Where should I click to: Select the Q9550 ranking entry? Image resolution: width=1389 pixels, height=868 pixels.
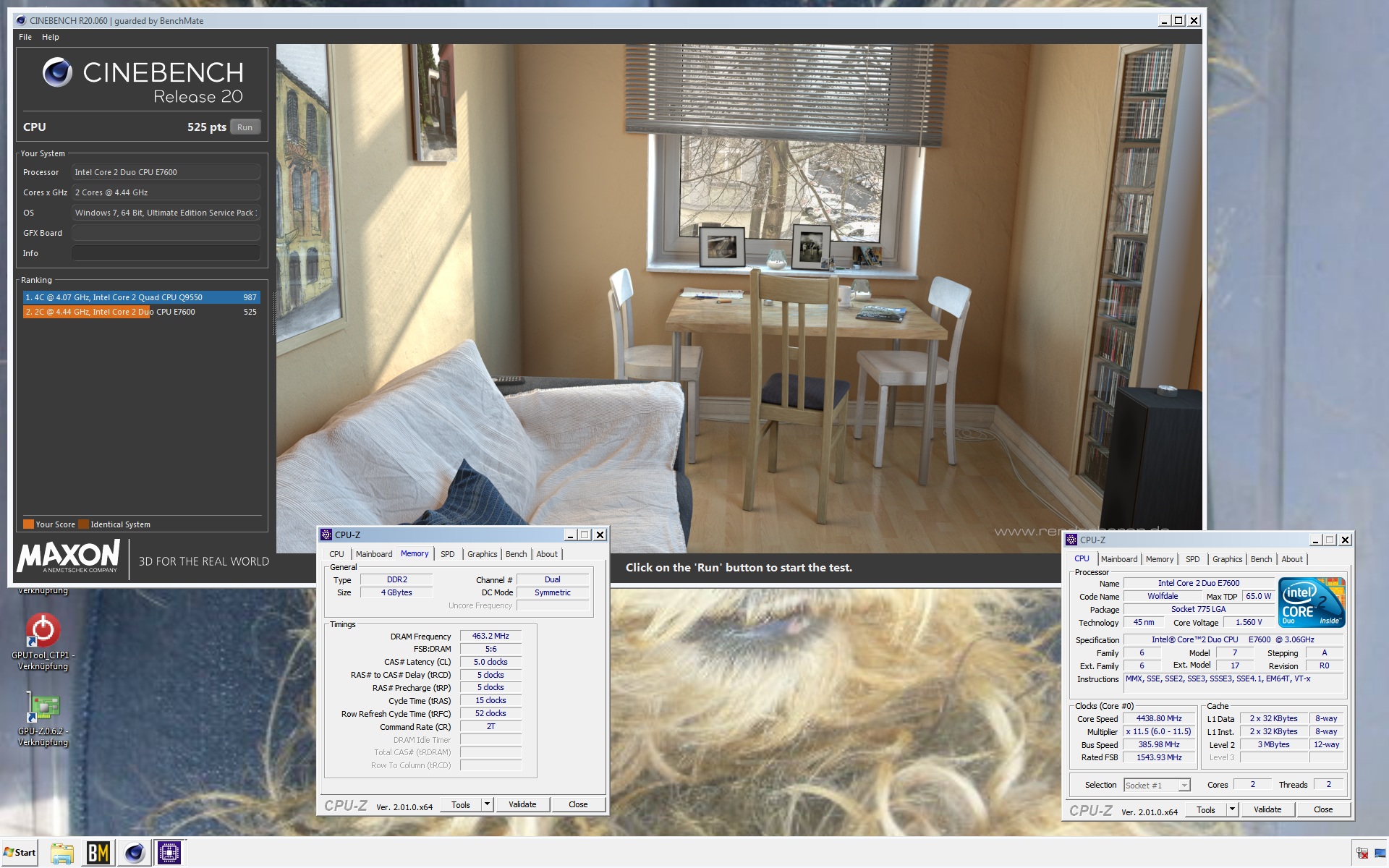pyautogui.click(x=141, y=297)
